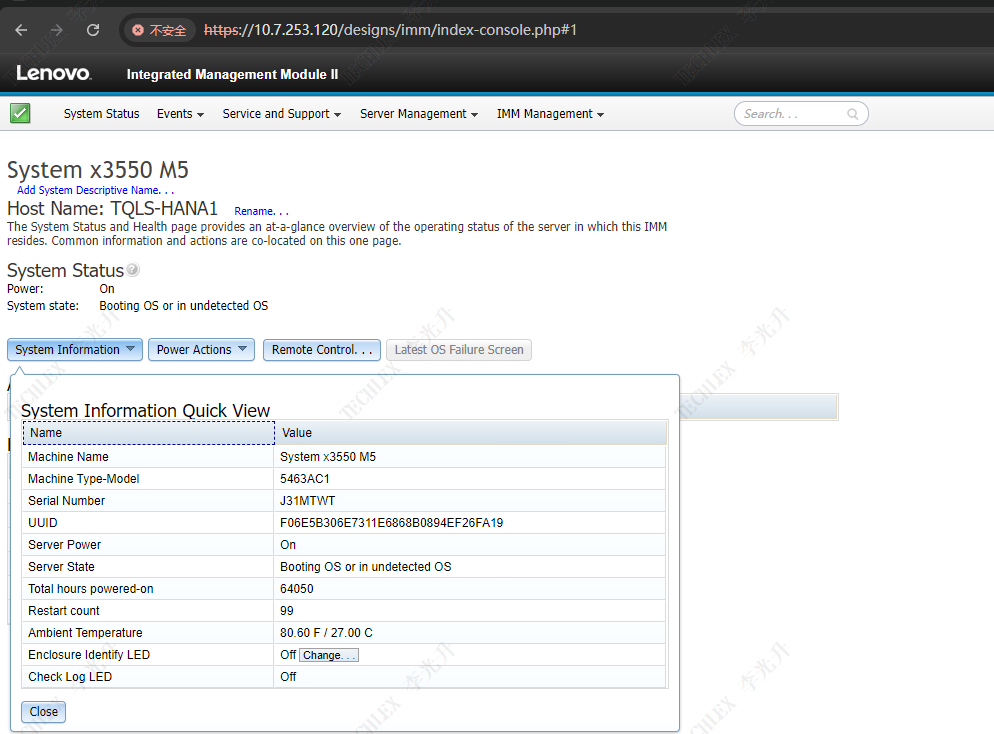
Task: Click the browser URL address field
Action: click(390, 30)
